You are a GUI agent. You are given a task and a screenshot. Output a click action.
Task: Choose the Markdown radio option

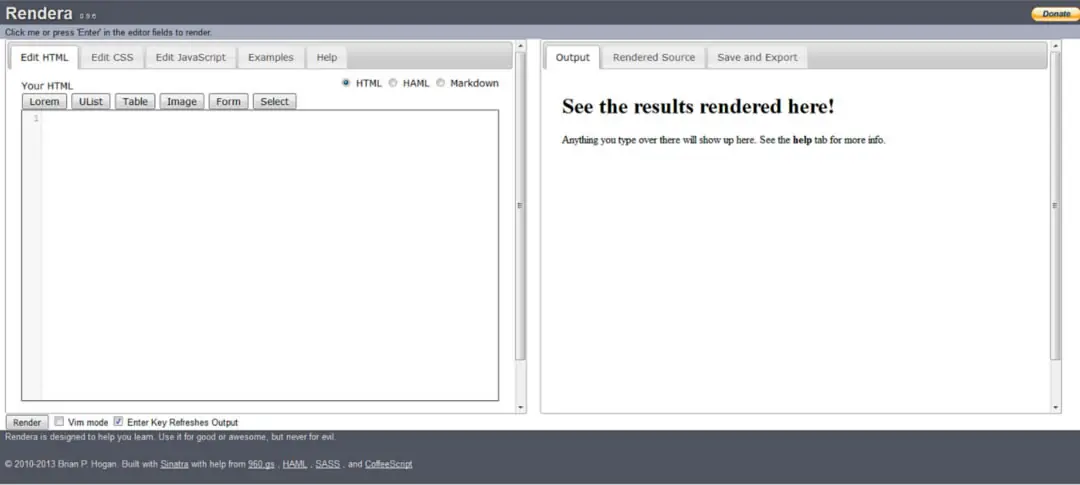pyautogui.click(x=441, y=83)
